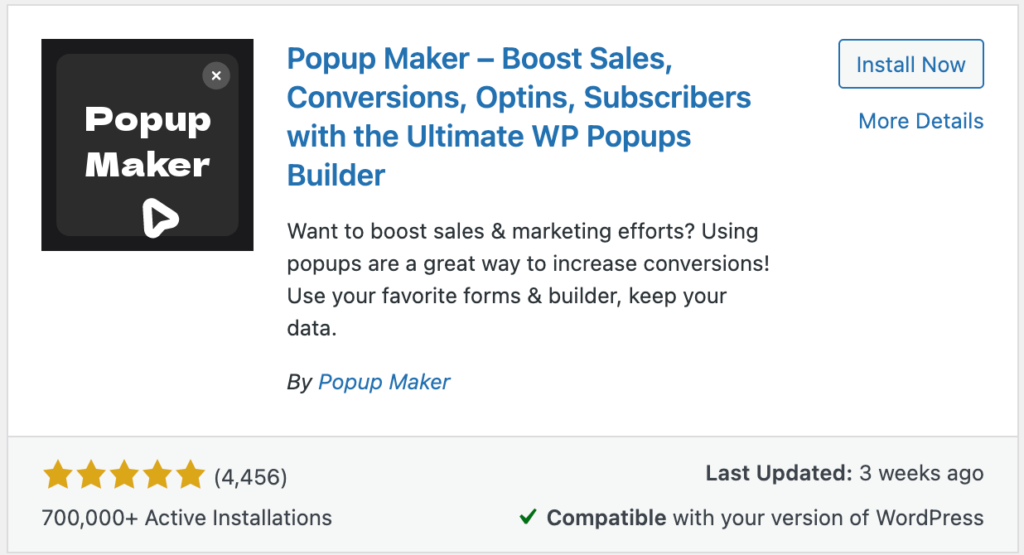Screen dimensions: 1024x555
Task: Select the fourth rating star
Action: [x=156, y=476]
